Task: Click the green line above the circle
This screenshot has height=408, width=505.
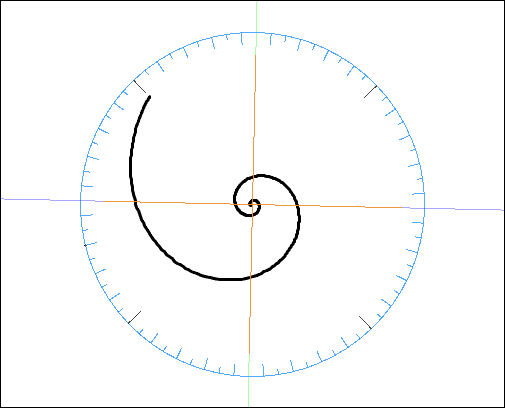Action: (256, 17)
